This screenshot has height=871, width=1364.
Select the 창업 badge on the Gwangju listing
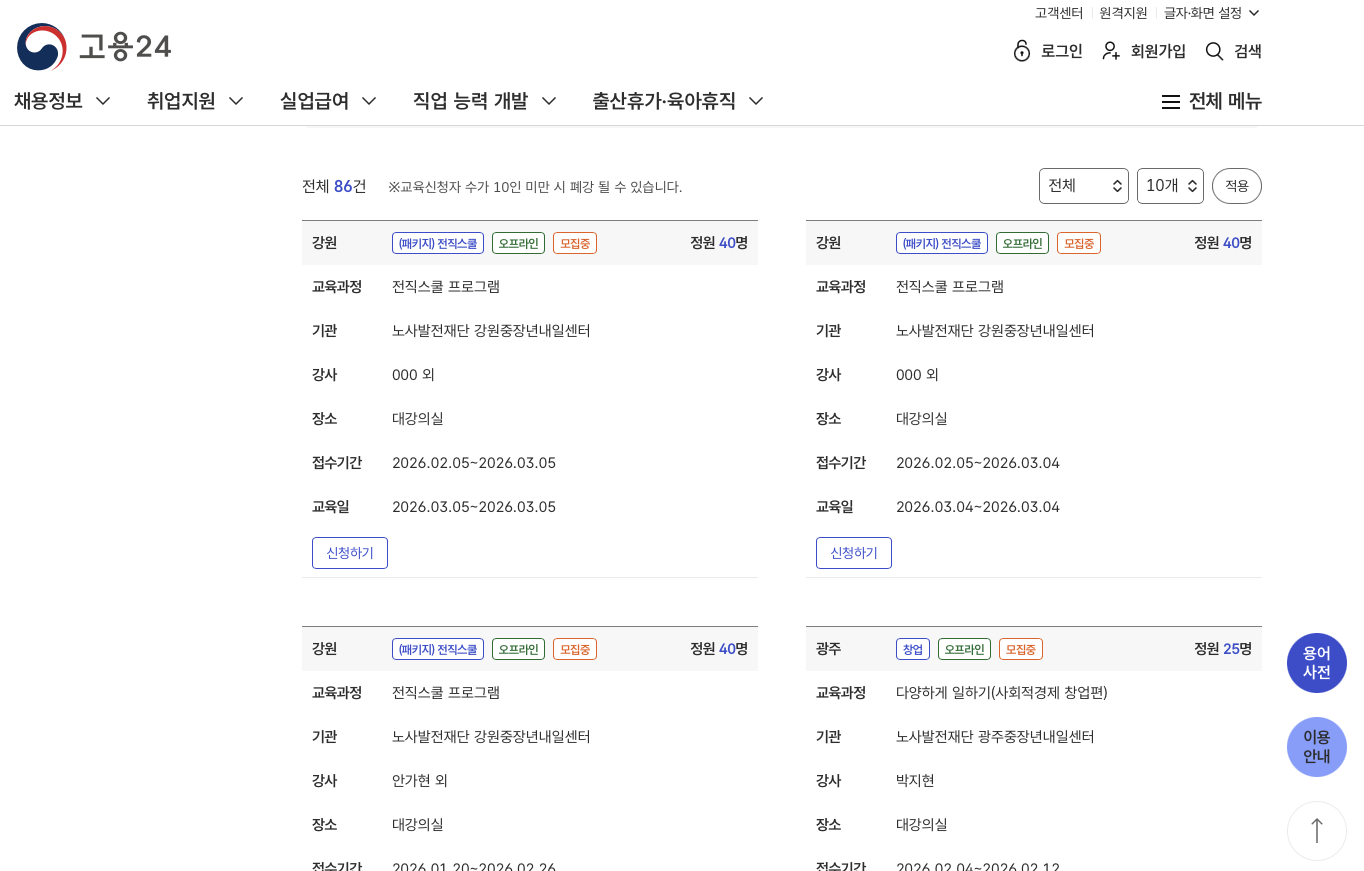(x=912, y=648)
